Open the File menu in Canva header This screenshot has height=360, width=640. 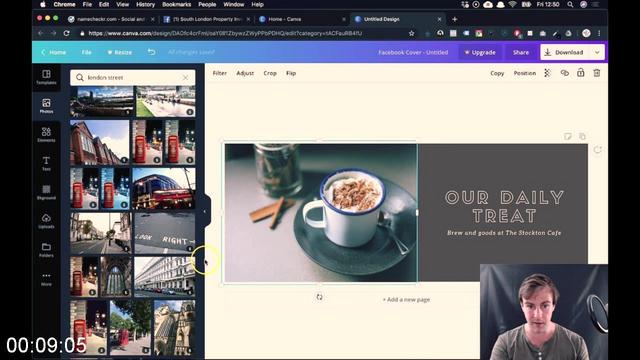(x=87, y=52)
